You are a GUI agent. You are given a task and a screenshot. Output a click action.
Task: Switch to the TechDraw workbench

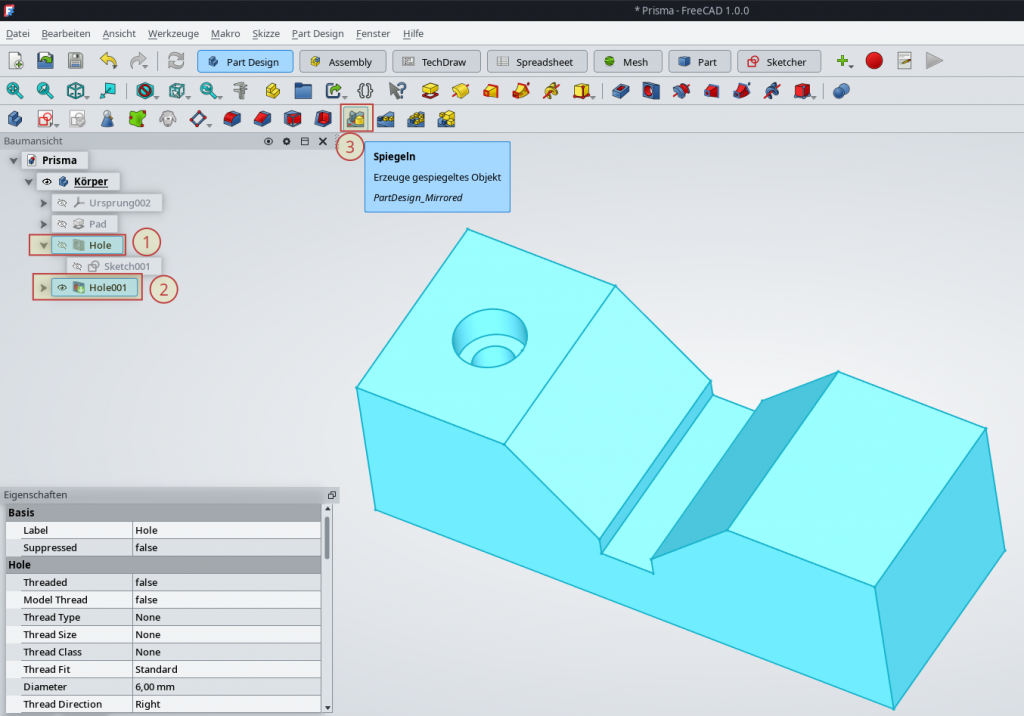pos(437,62)
